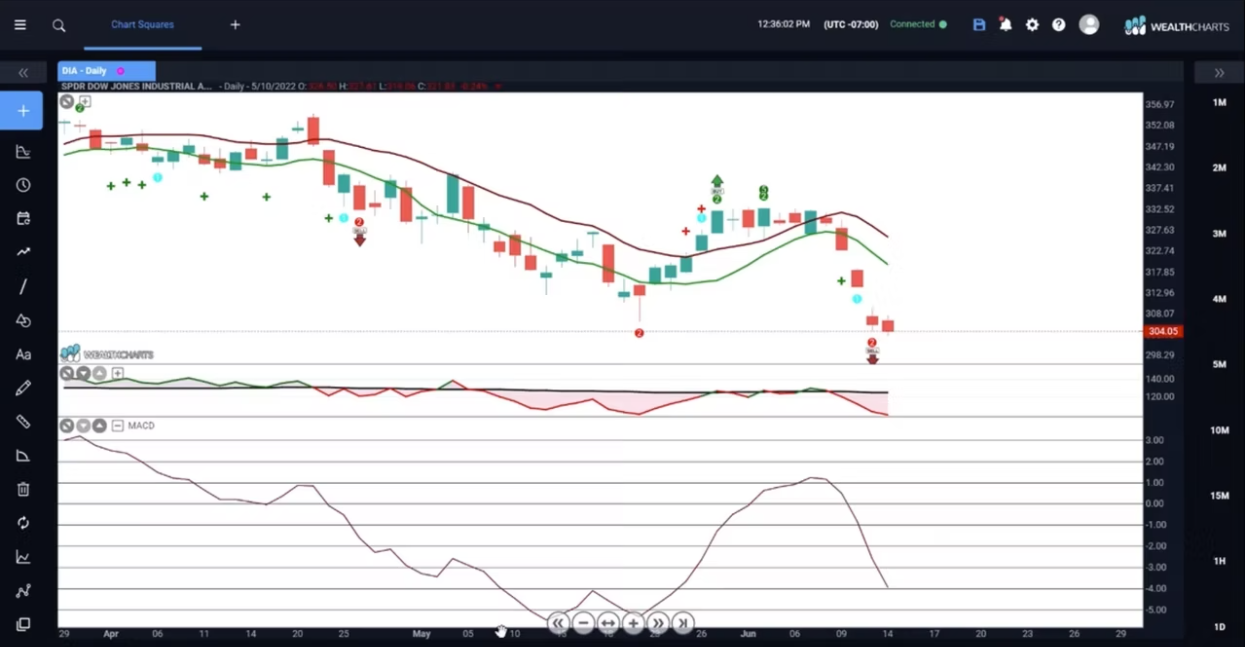
Task: Click the copy layers icon in sidebar
Action: point(23,625)
